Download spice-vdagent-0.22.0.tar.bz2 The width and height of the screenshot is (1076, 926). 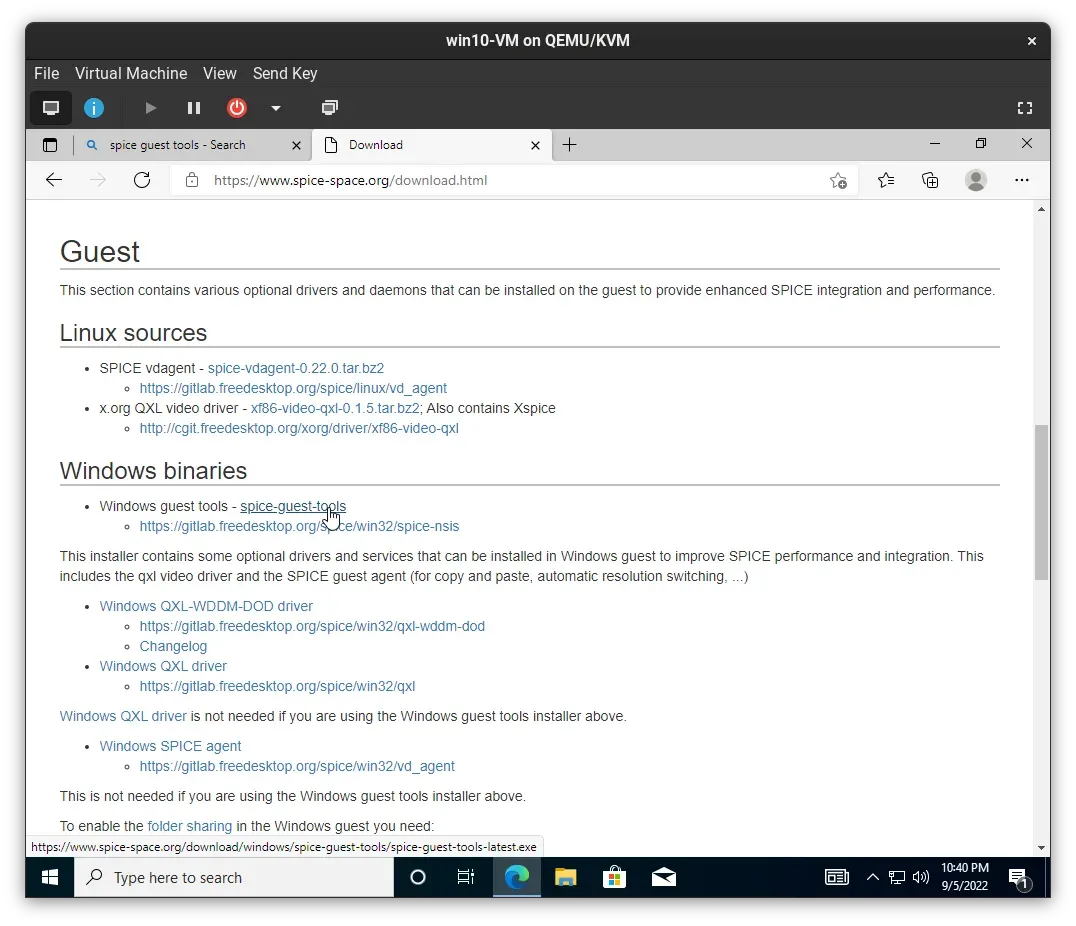point(296,369)
